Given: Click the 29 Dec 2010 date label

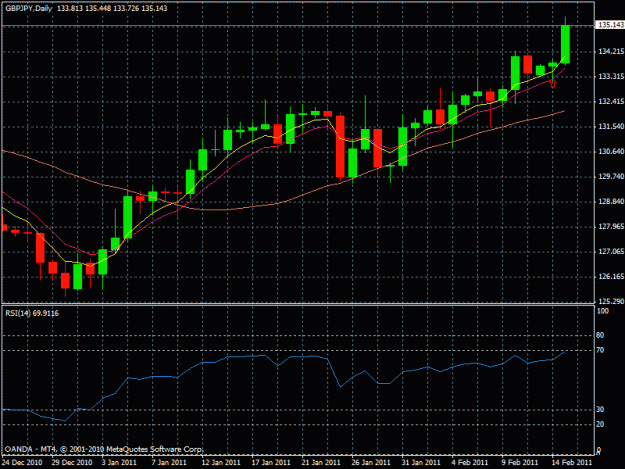Looking at the screenshot, I should pos(72,463).
